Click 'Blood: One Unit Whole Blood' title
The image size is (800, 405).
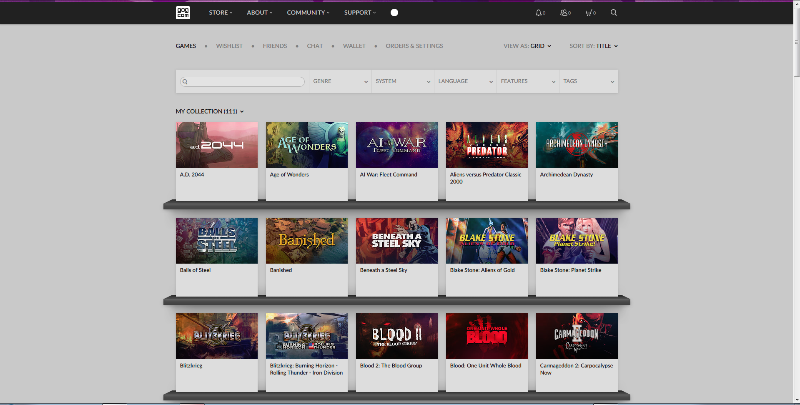485,366
